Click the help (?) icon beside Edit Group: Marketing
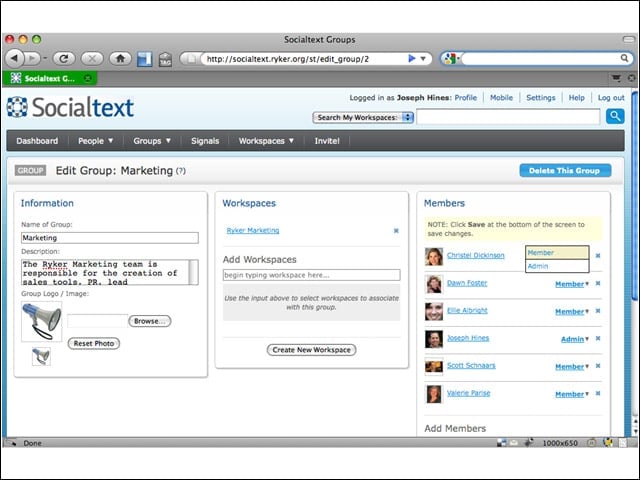 [181, 171]
